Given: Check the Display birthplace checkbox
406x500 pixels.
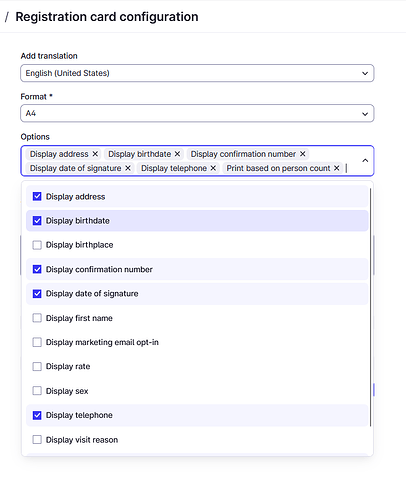Looking at the screenshot, I should 37,245.
